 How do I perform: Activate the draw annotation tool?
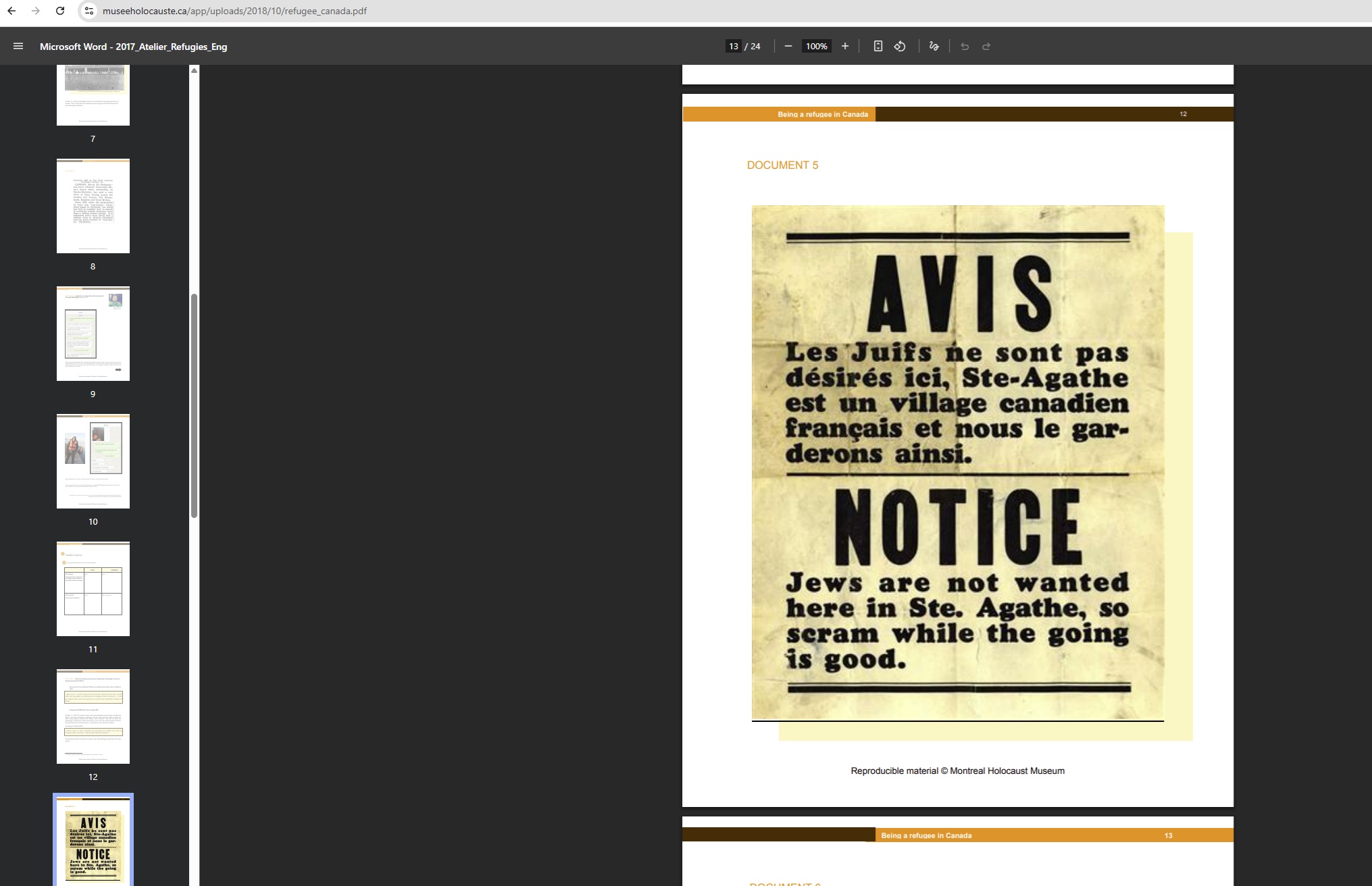click(934, 47)
